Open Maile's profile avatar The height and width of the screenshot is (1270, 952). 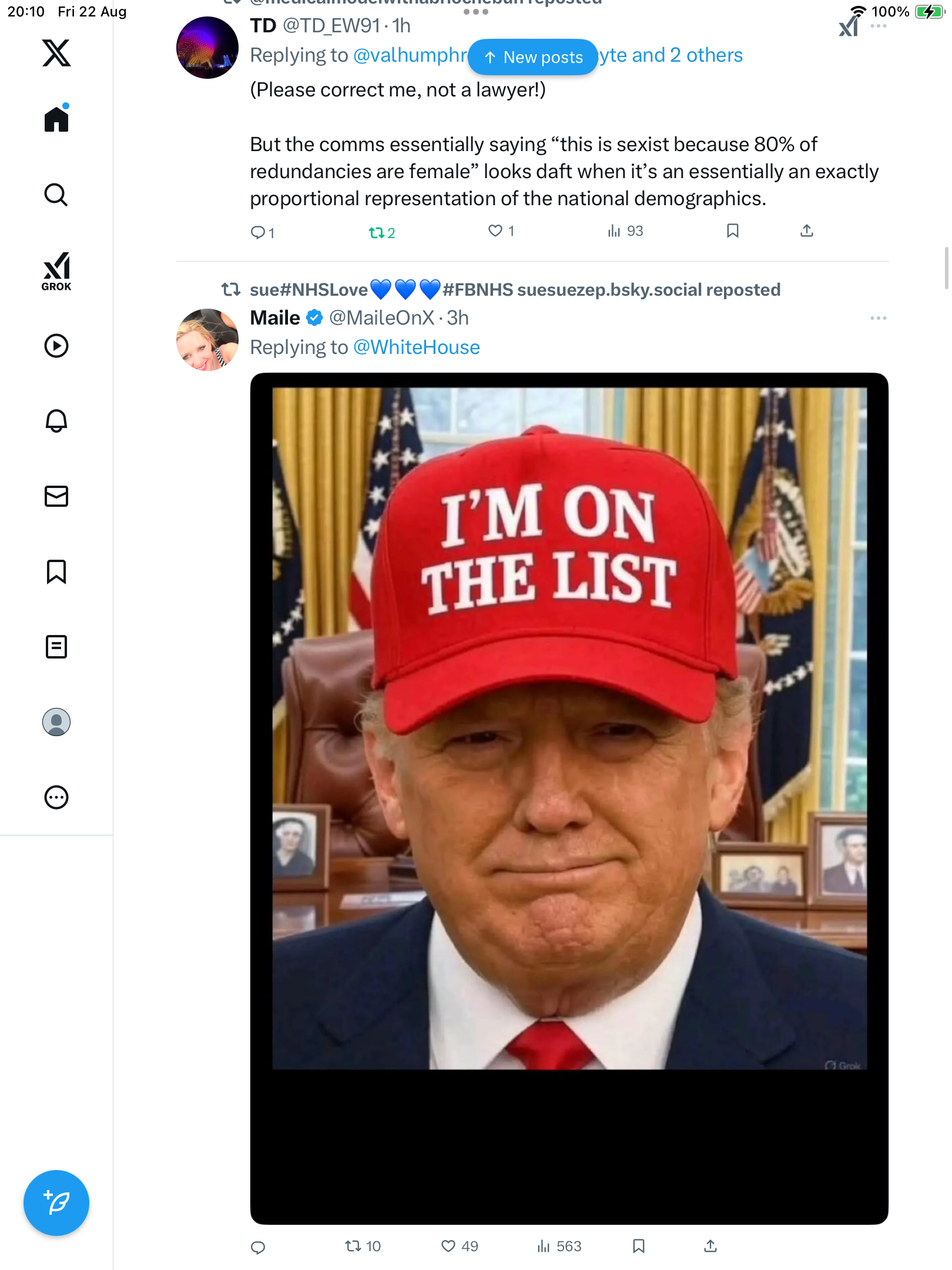[207, 340]
